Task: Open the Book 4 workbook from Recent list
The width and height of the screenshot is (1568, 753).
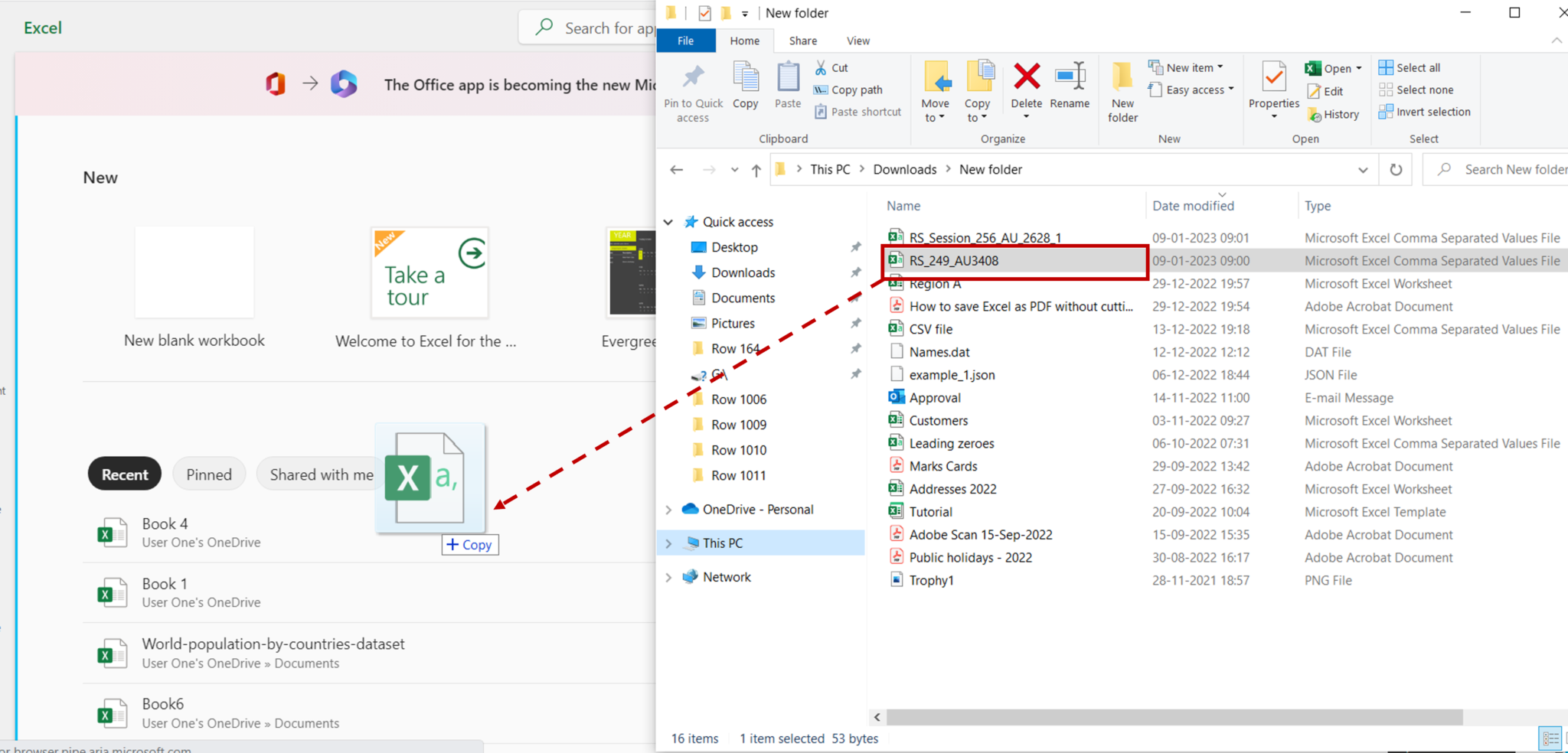Action: pos(165,523)
